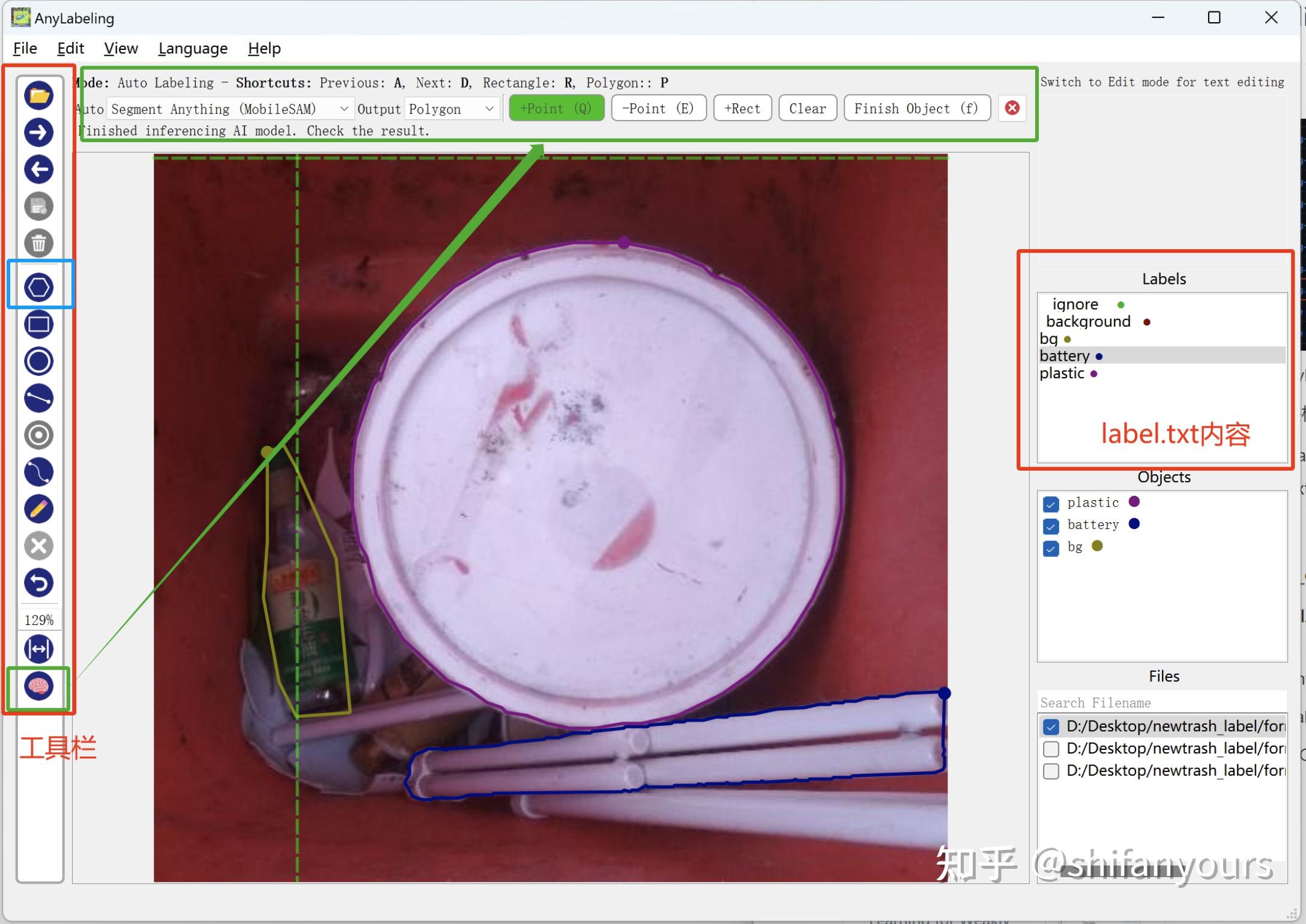The height and width of the screenshot is (924, 1306).
Task: Expand the Output Polygon dropdown
Action: click(452, 109)
